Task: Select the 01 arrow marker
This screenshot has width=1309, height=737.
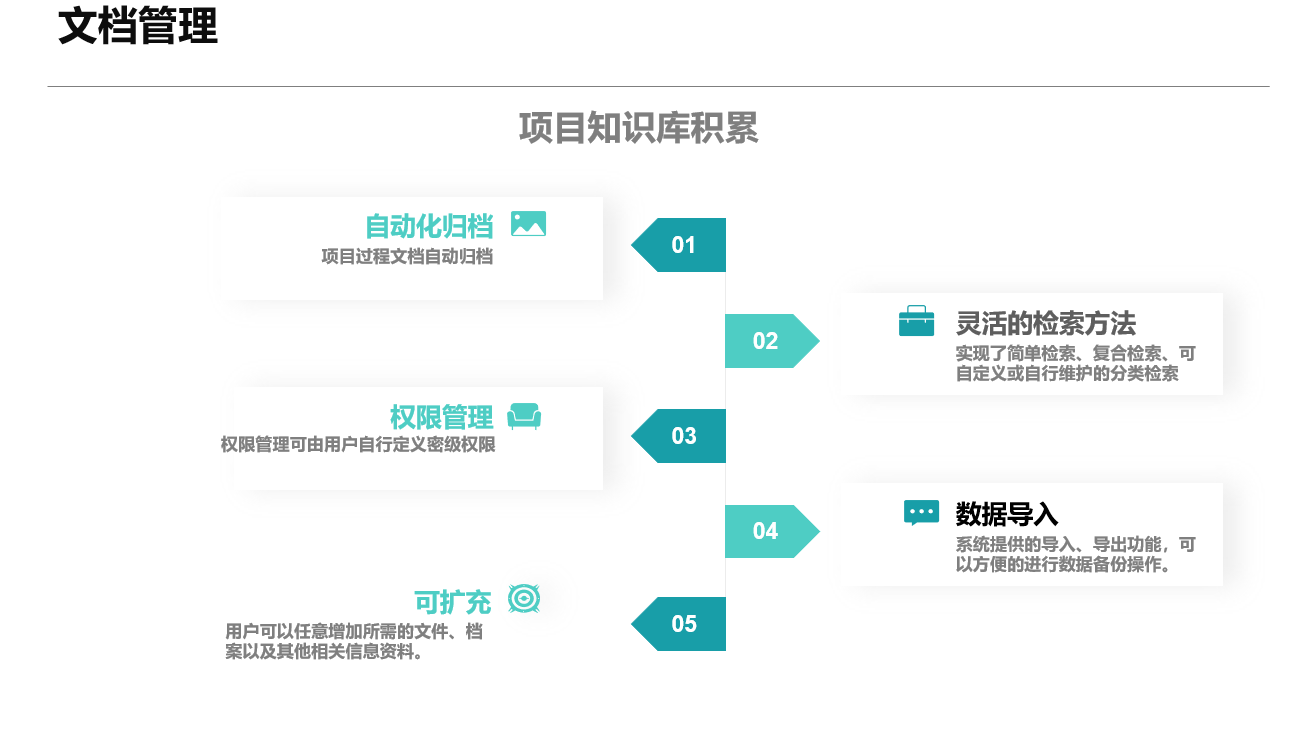Action: pos(678,245)
